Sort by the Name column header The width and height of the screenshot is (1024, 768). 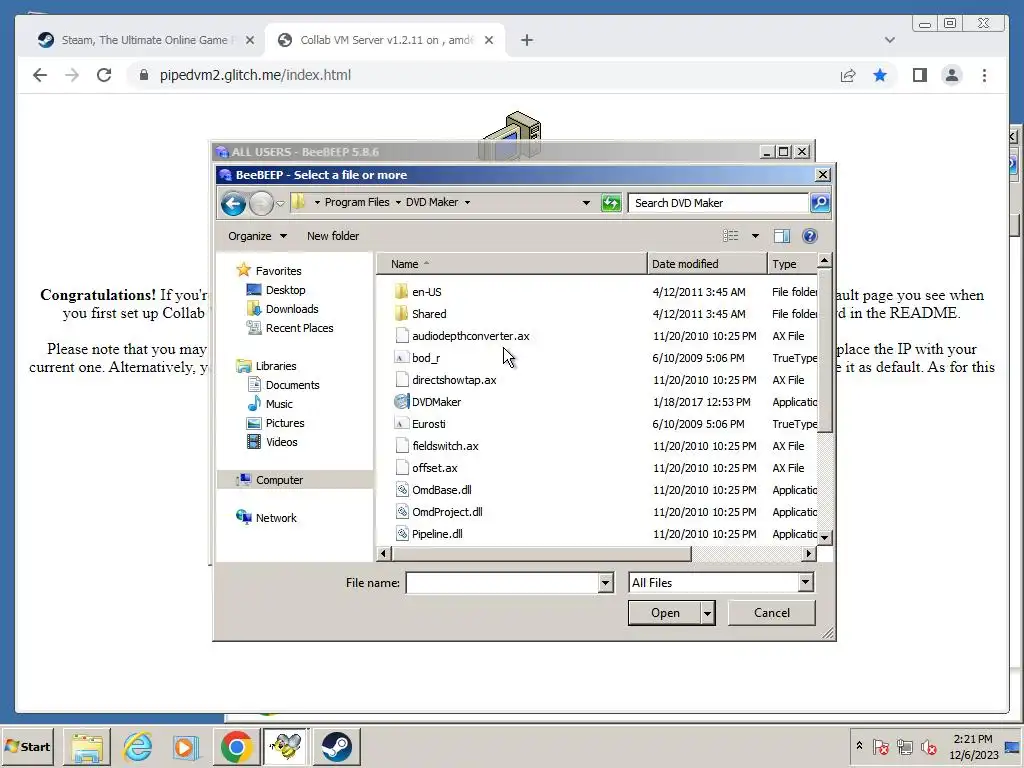click(513, 264)
